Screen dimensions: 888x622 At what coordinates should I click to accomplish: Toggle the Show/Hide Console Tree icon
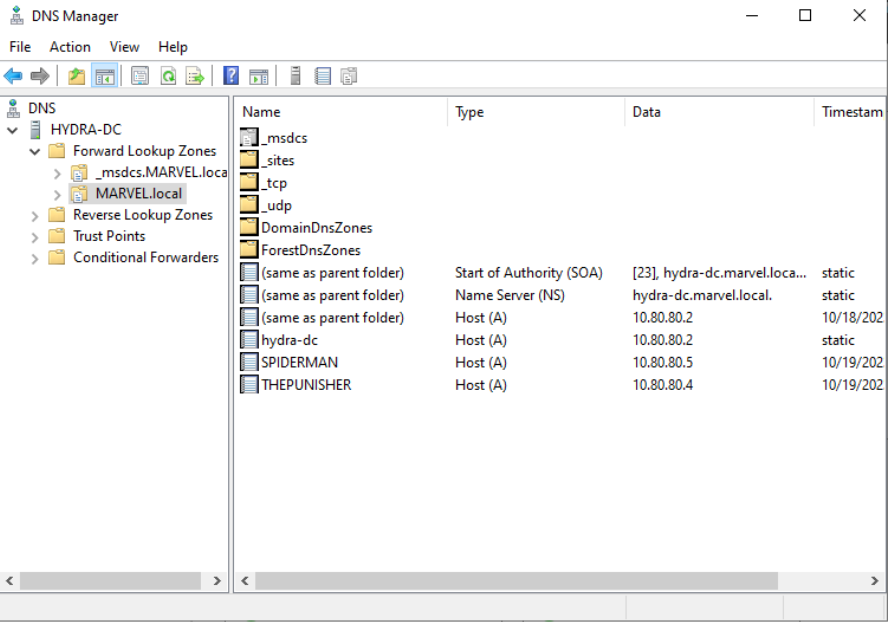tap(104, 76)
